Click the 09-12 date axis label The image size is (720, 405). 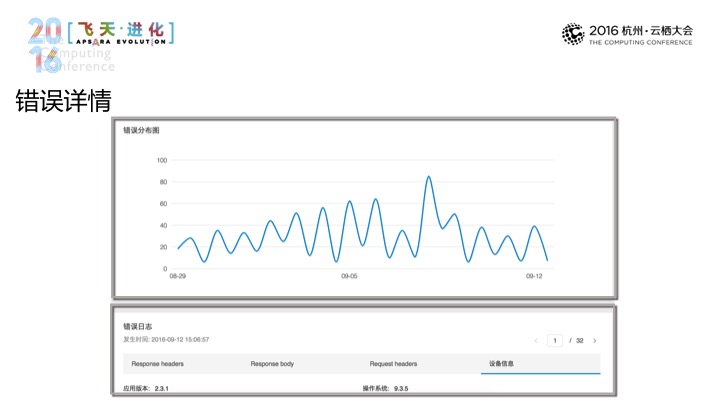point(535,276)
